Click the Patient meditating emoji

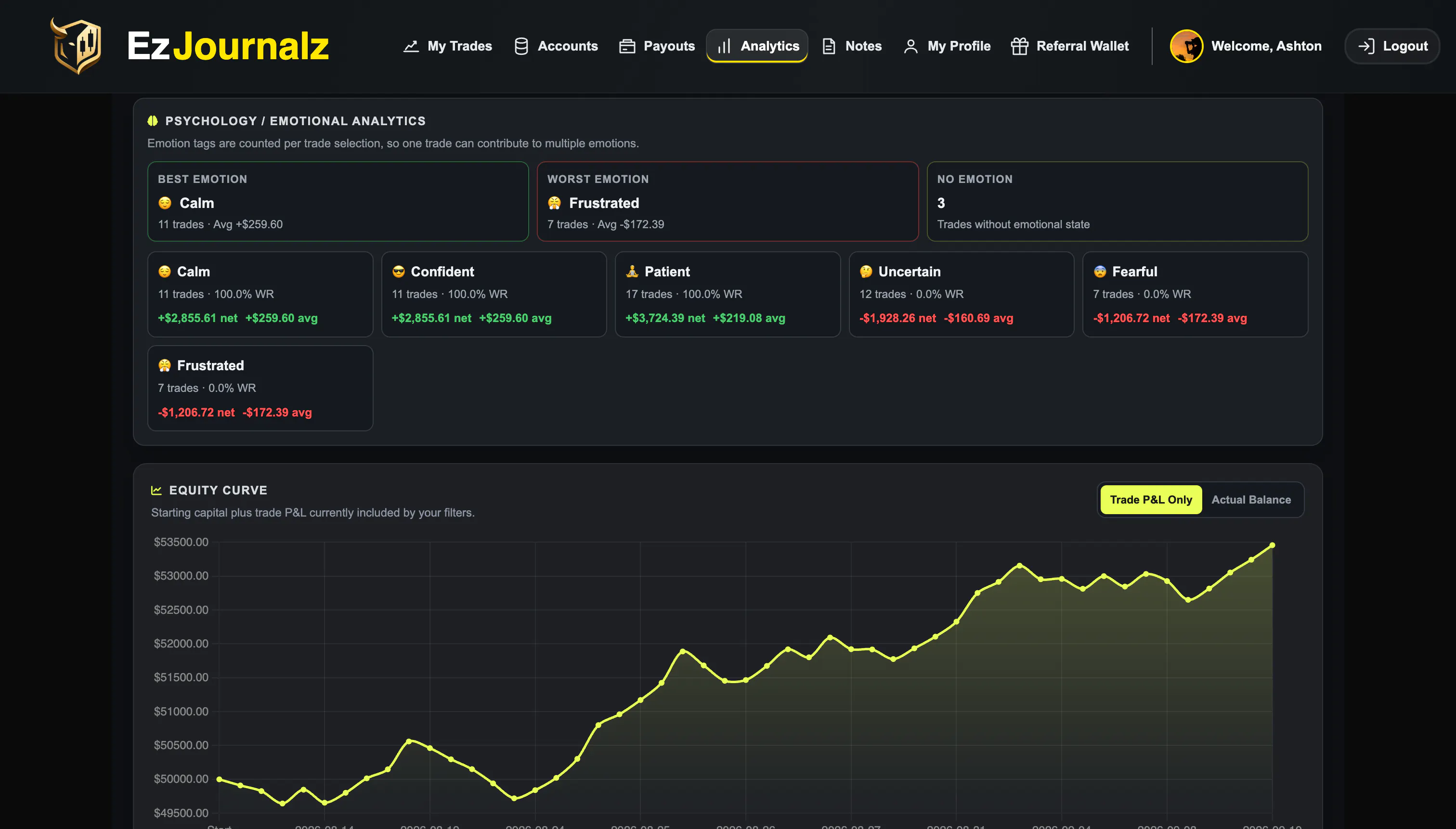[x=632, y=272]
